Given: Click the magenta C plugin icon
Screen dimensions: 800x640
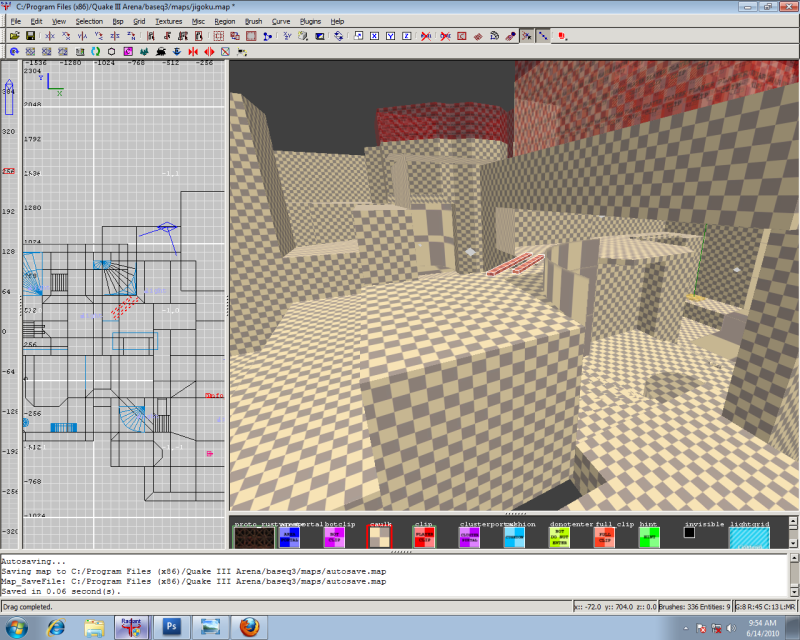Looking at the screenshot, I should [x=128, y=52].
